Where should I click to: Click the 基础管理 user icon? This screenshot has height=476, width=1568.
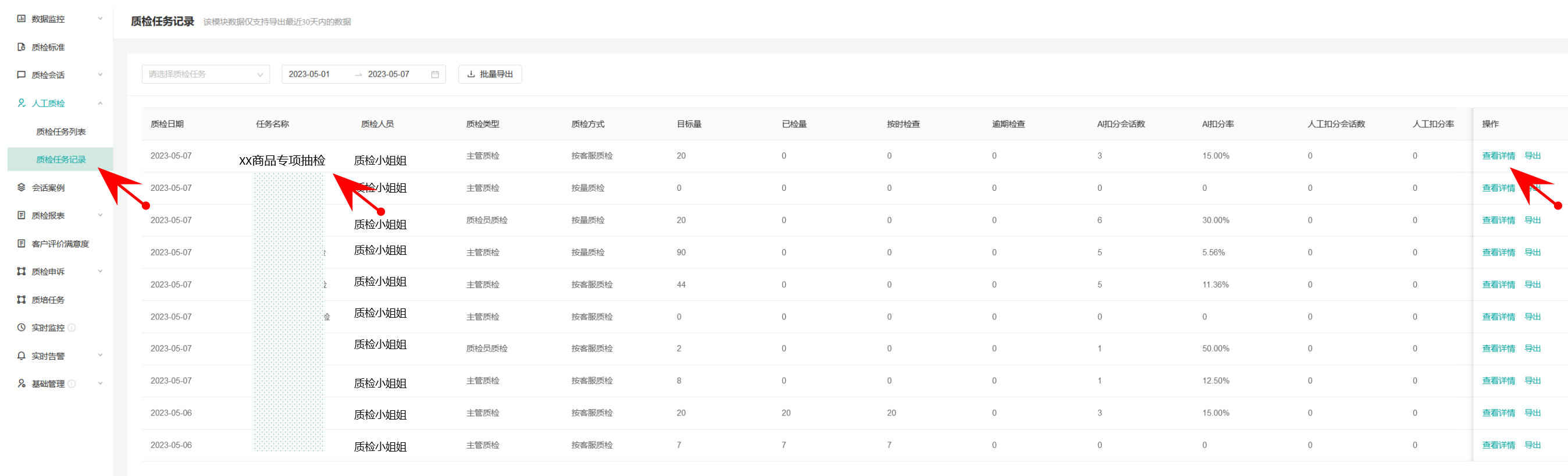click(x=22, y=383)
